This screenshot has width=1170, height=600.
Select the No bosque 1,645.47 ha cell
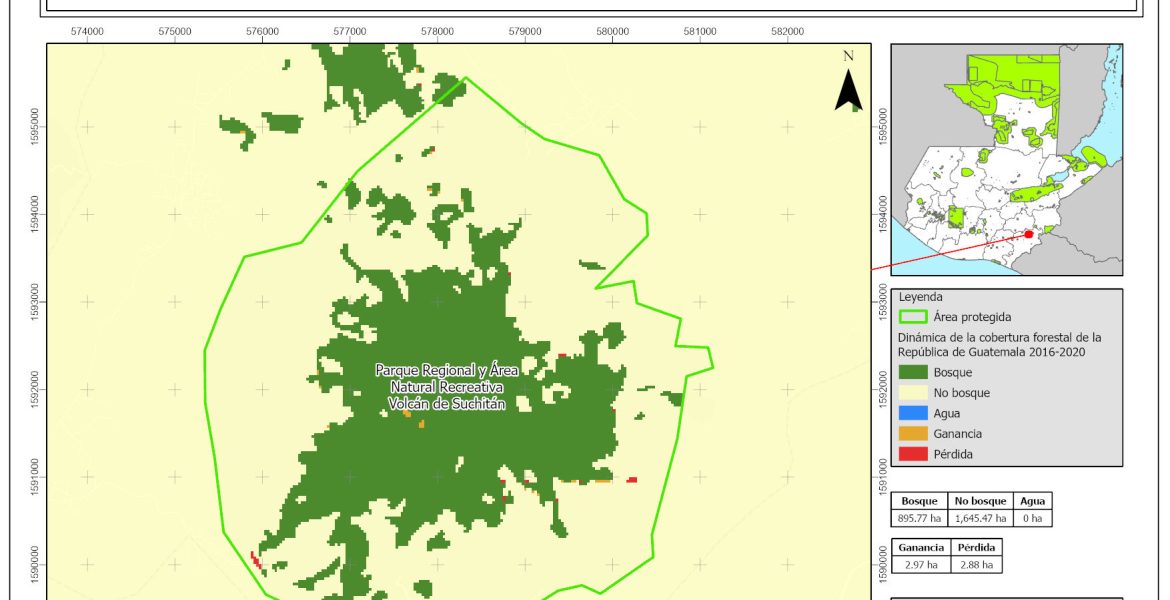pyautogui.click(x=980, y=518)
